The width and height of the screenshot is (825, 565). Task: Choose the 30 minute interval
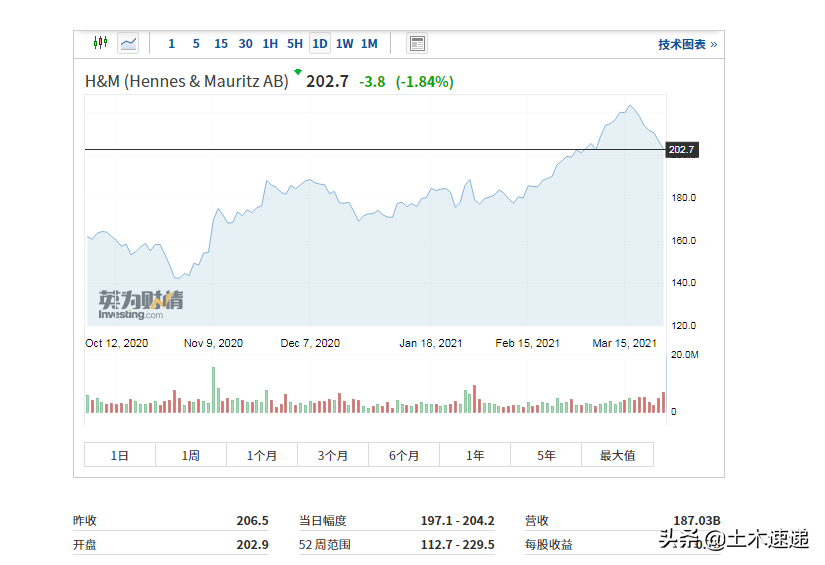[x=246, y=44]
